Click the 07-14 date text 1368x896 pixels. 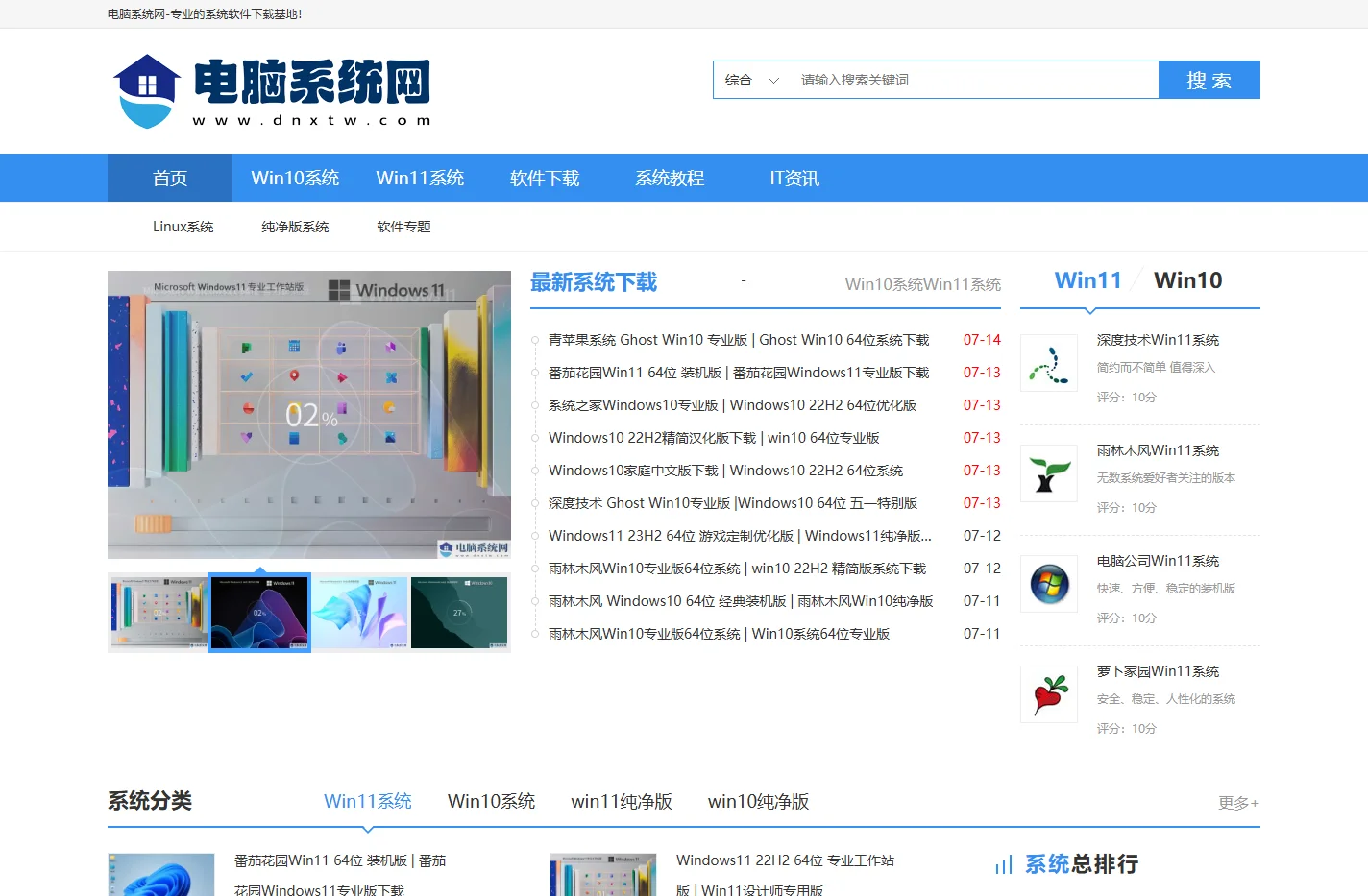[982, 340]
